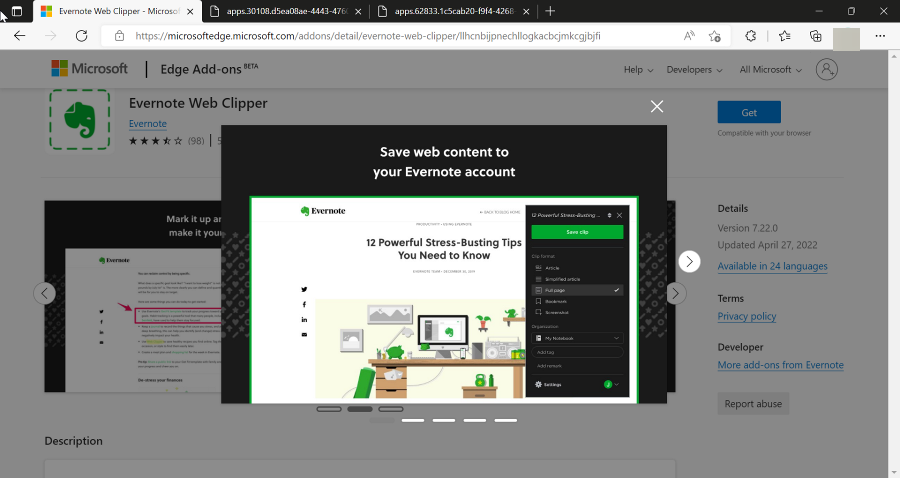Click the forward navigation arrow
The image size is (900, 478).
[51, 36]
